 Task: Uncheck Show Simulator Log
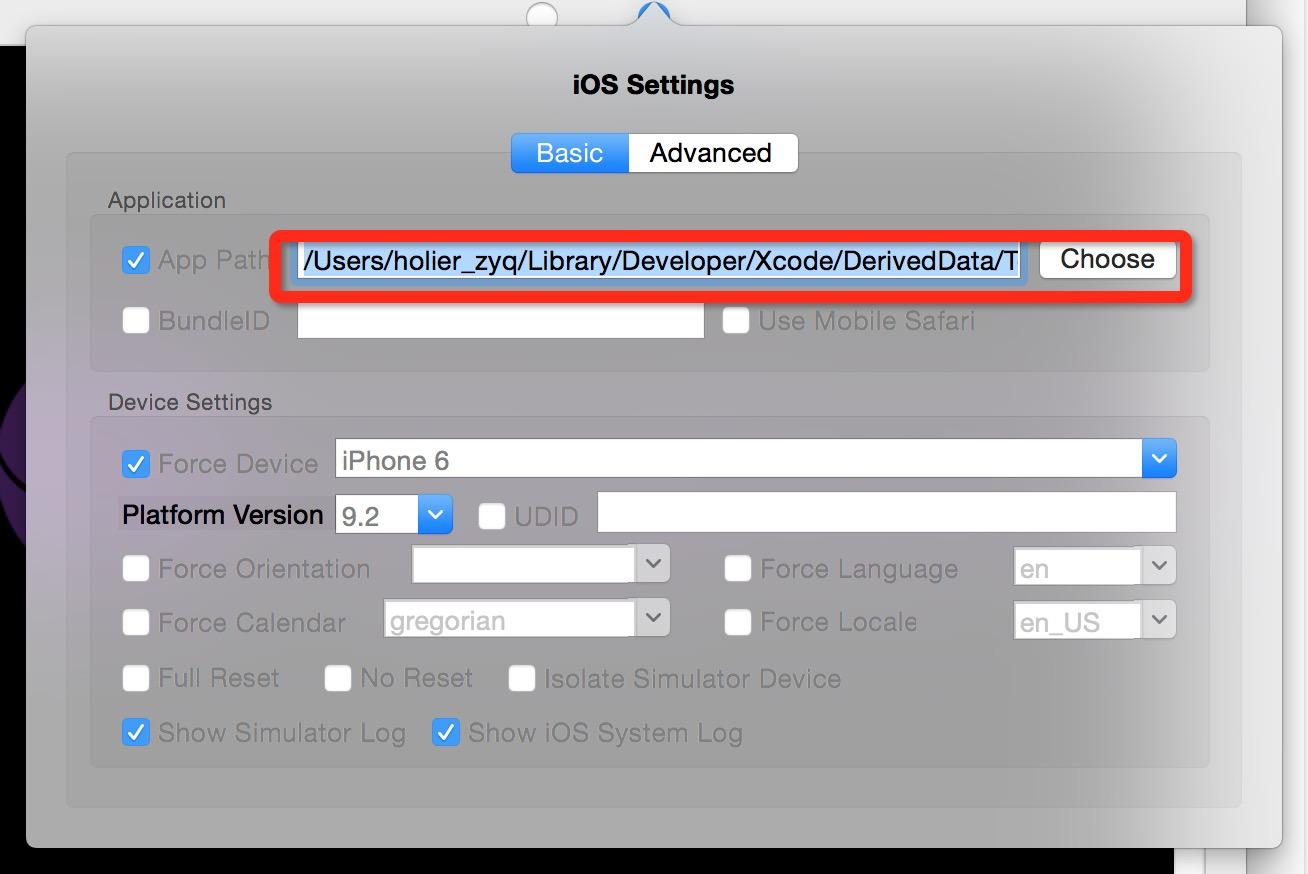tap(135, 732)
